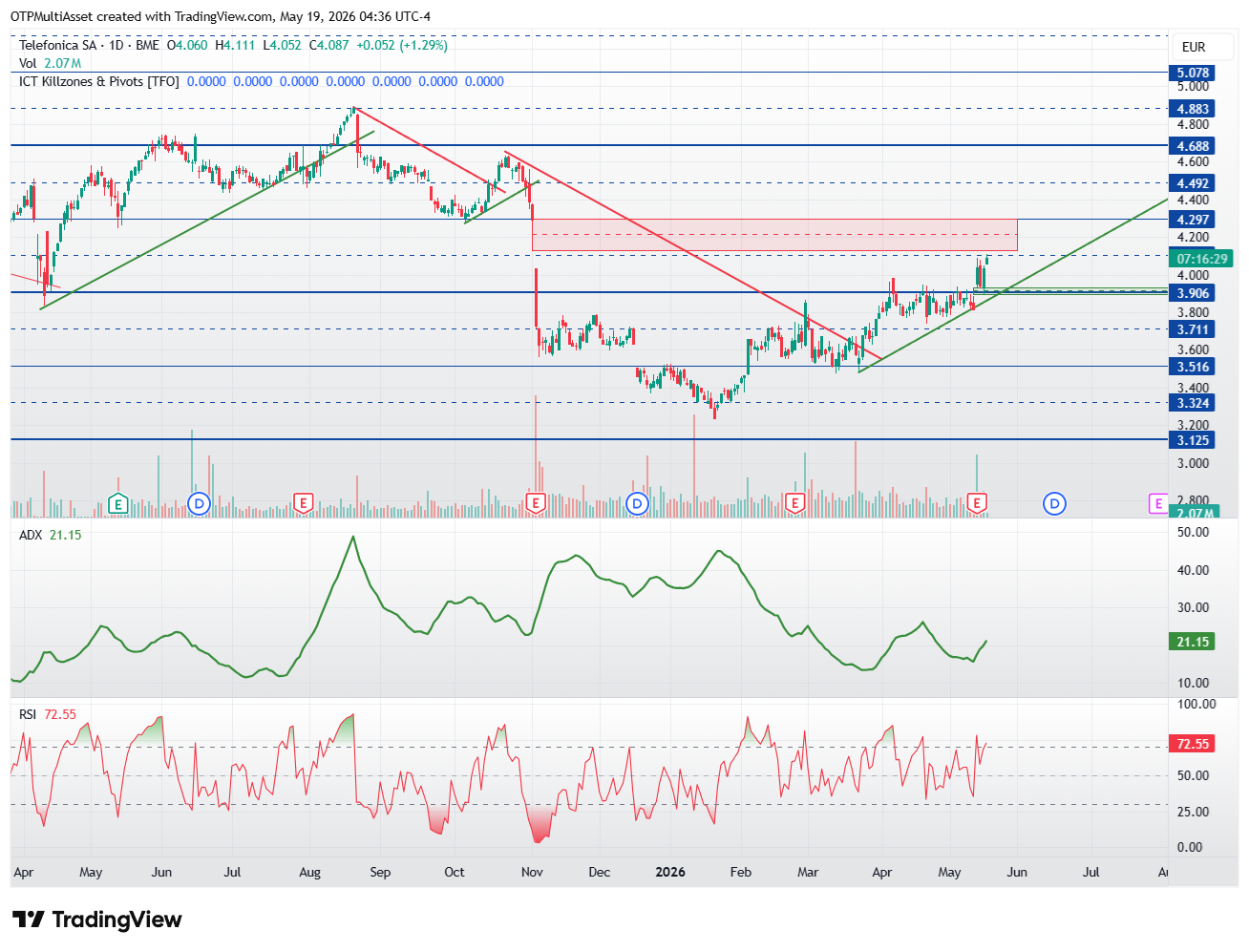Click the green earnings marker in May 2025
Viewport: 1249px width, 952px height.
pos(118,503)
